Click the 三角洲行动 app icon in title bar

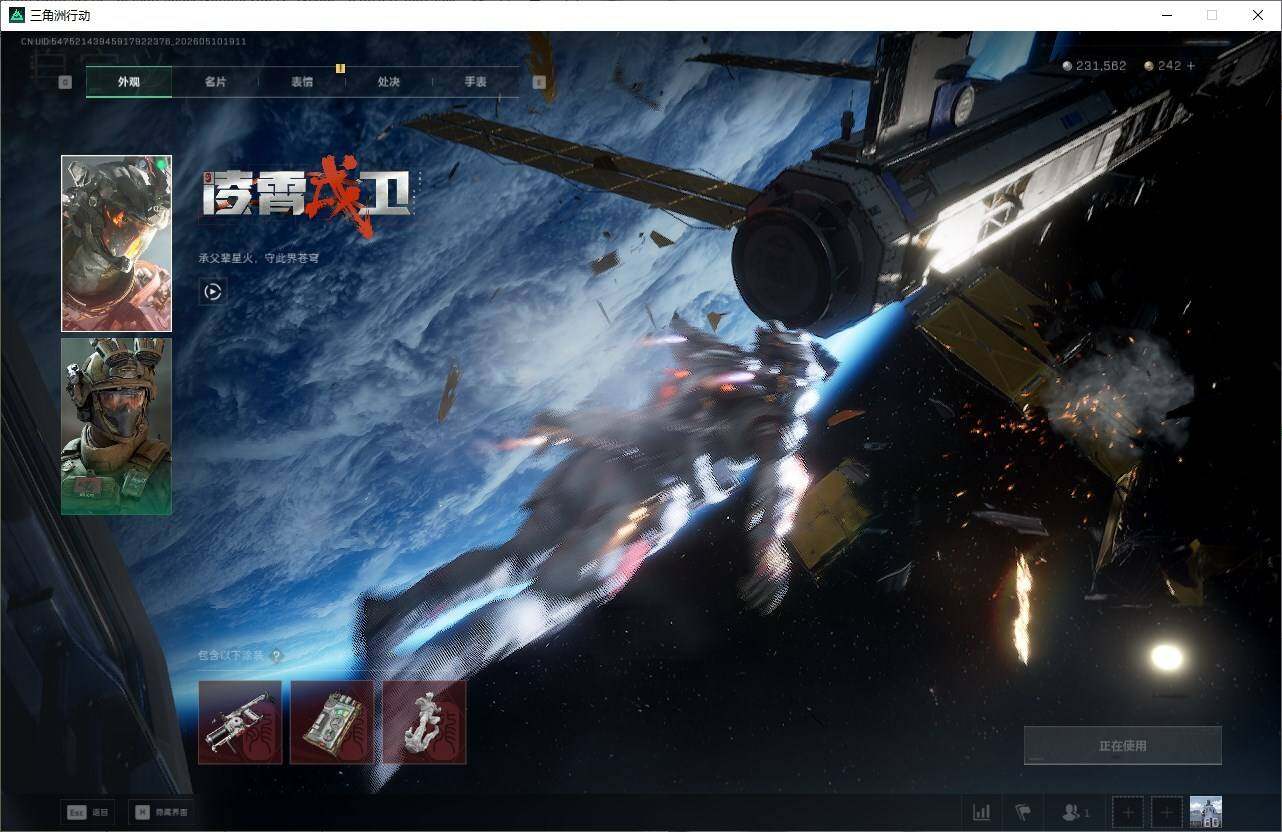coord(17,15)
